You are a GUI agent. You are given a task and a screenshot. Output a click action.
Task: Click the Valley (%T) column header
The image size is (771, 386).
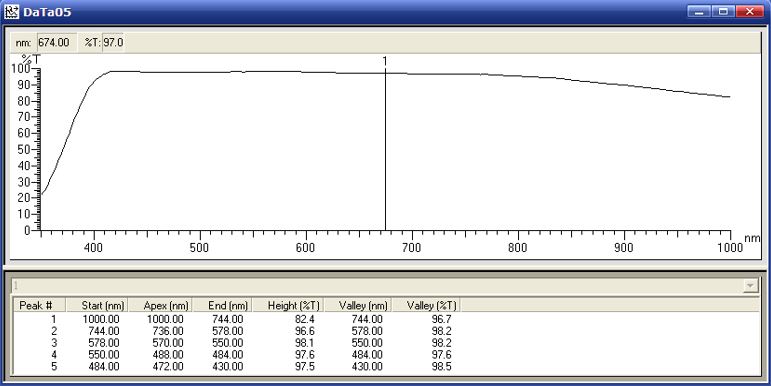(427, 305)
